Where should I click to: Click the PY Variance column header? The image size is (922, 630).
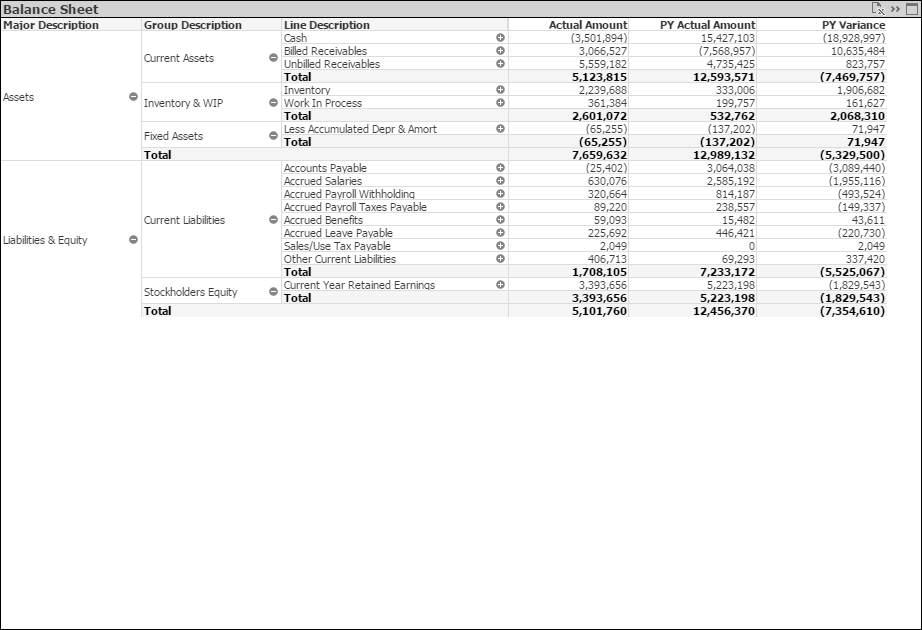pyautogui.click(x=853, y=25)
